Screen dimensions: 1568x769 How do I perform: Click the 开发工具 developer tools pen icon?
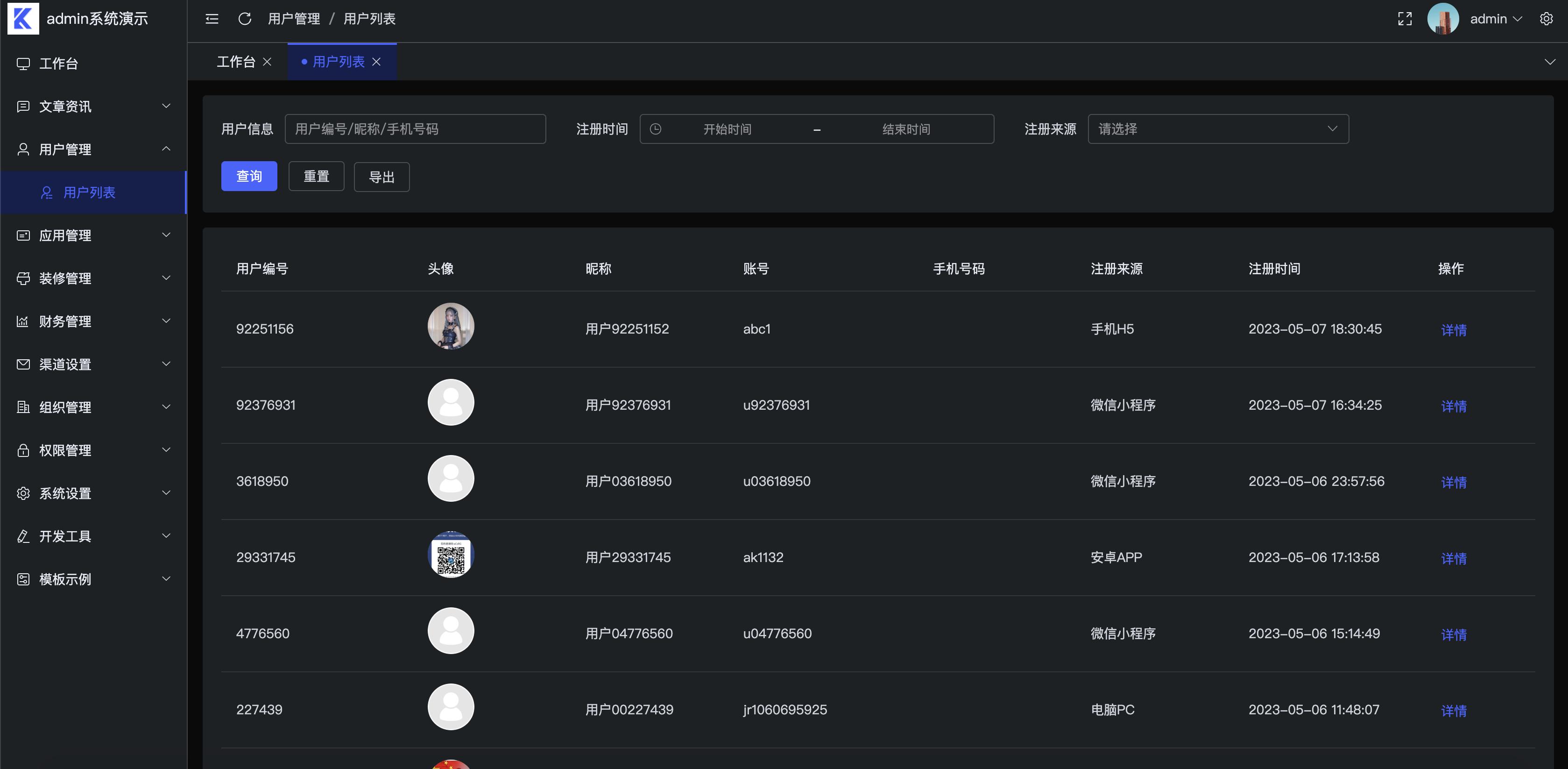[x=24, y=536]
